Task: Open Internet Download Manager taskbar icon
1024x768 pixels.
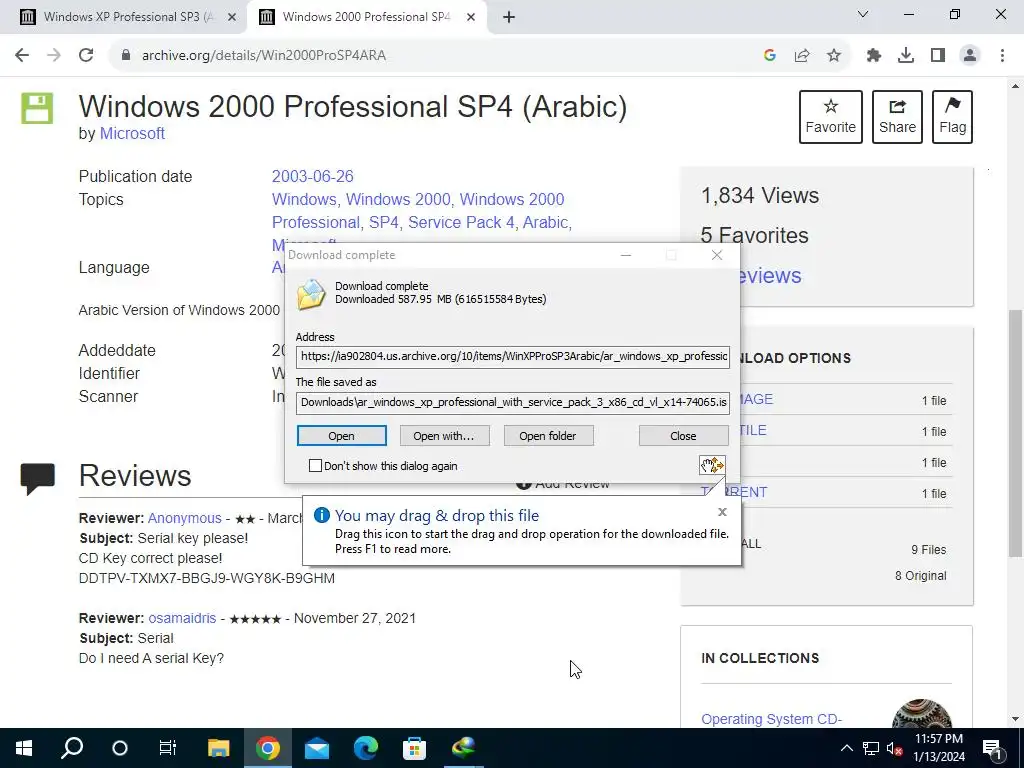Action: pyautogui.click(x=464, y=748)
